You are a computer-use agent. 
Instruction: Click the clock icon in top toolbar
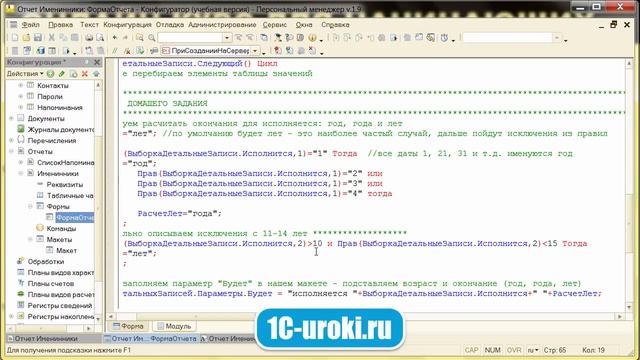444,38
